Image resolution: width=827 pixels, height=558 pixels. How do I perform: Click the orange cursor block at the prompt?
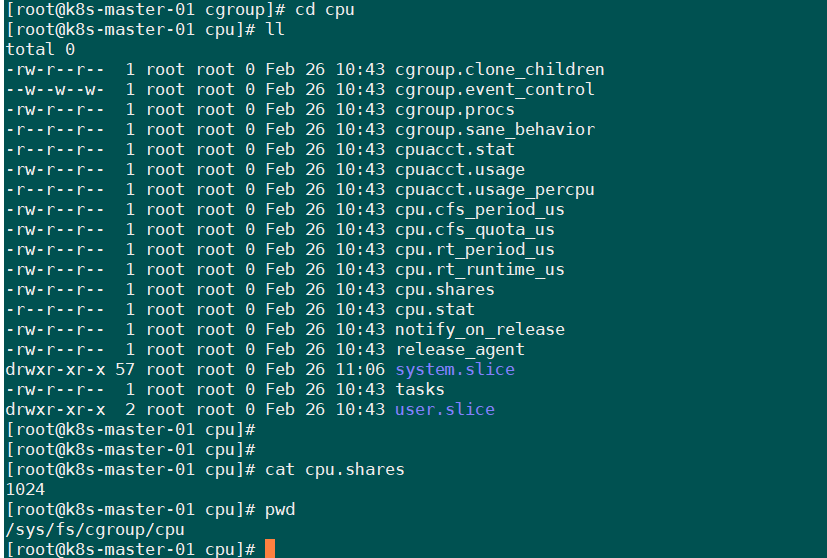(x=270, y=549)
